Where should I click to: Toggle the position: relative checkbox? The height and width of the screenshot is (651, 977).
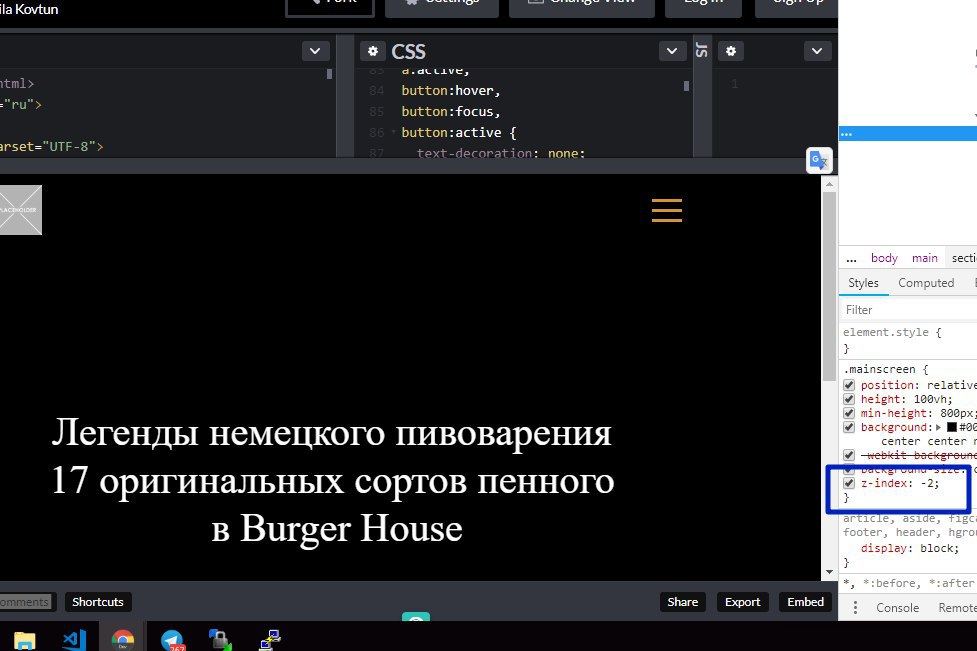[x=849, y=385]
